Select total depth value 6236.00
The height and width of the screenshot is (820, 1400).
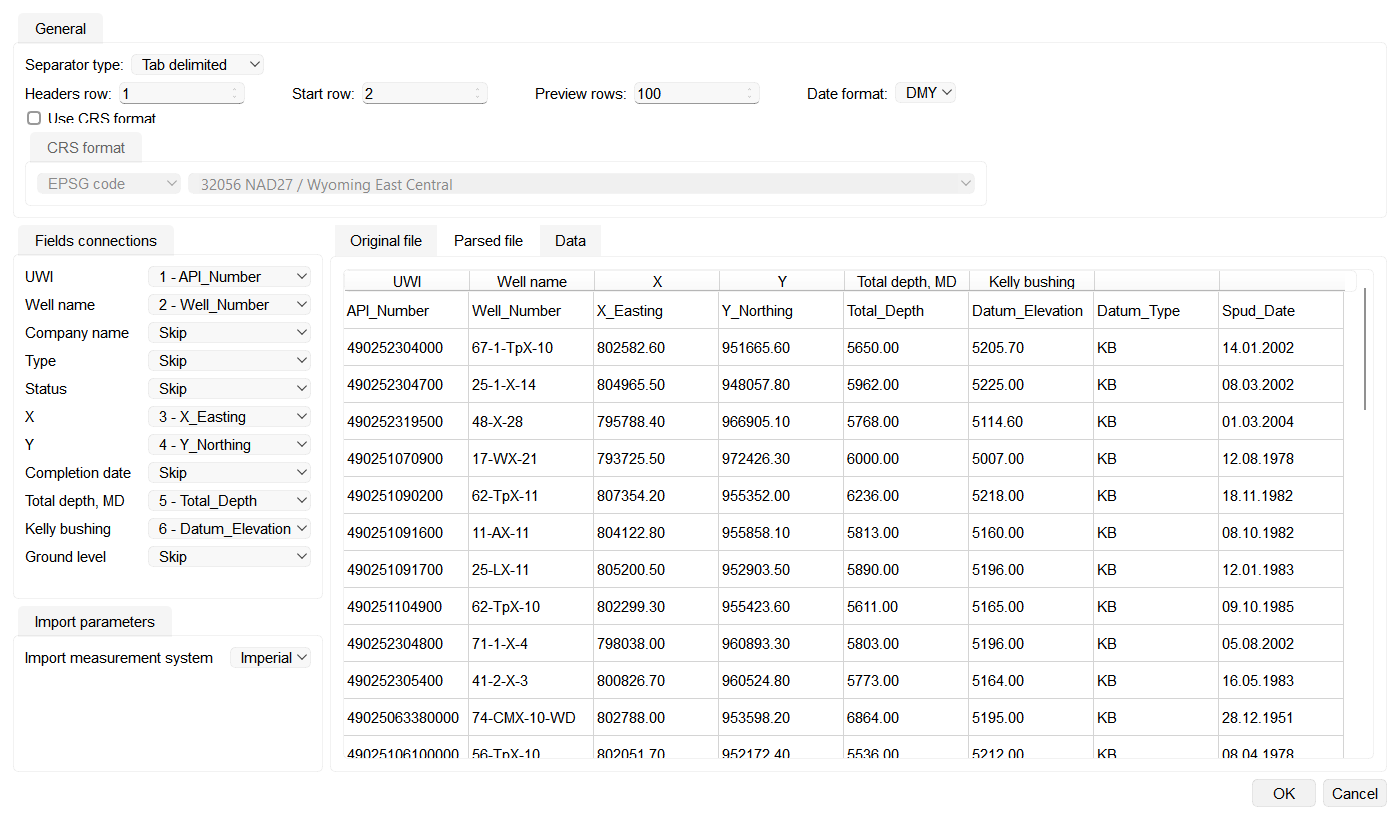(906, 495)
